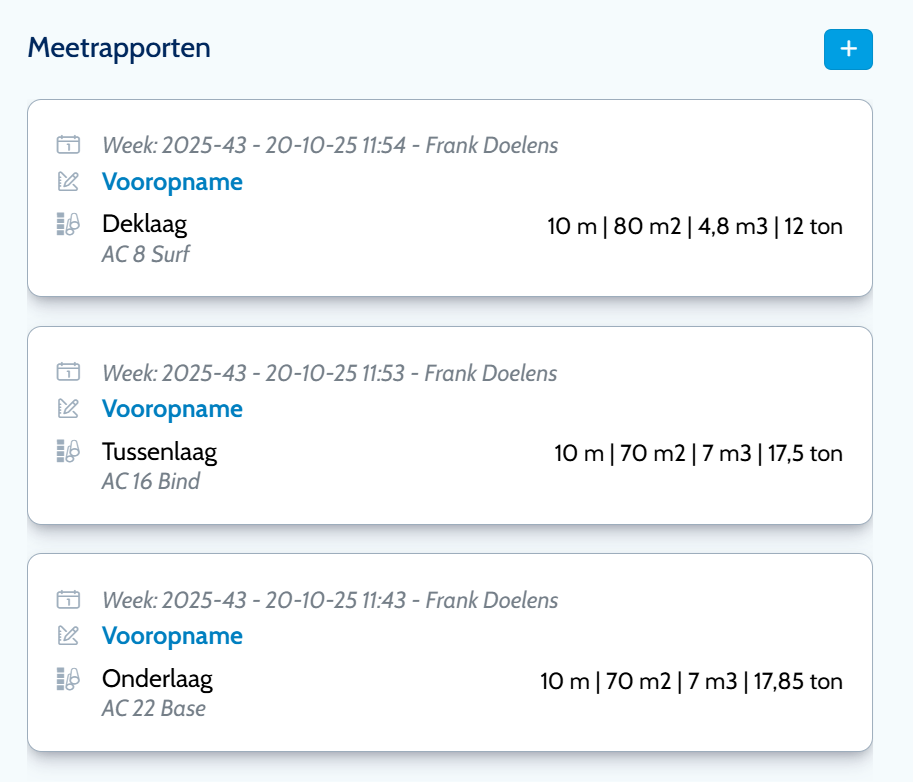Open the Vooropname link on the Onderlaag card
This screenshot has height=782, width=913.
click(171, 636)
